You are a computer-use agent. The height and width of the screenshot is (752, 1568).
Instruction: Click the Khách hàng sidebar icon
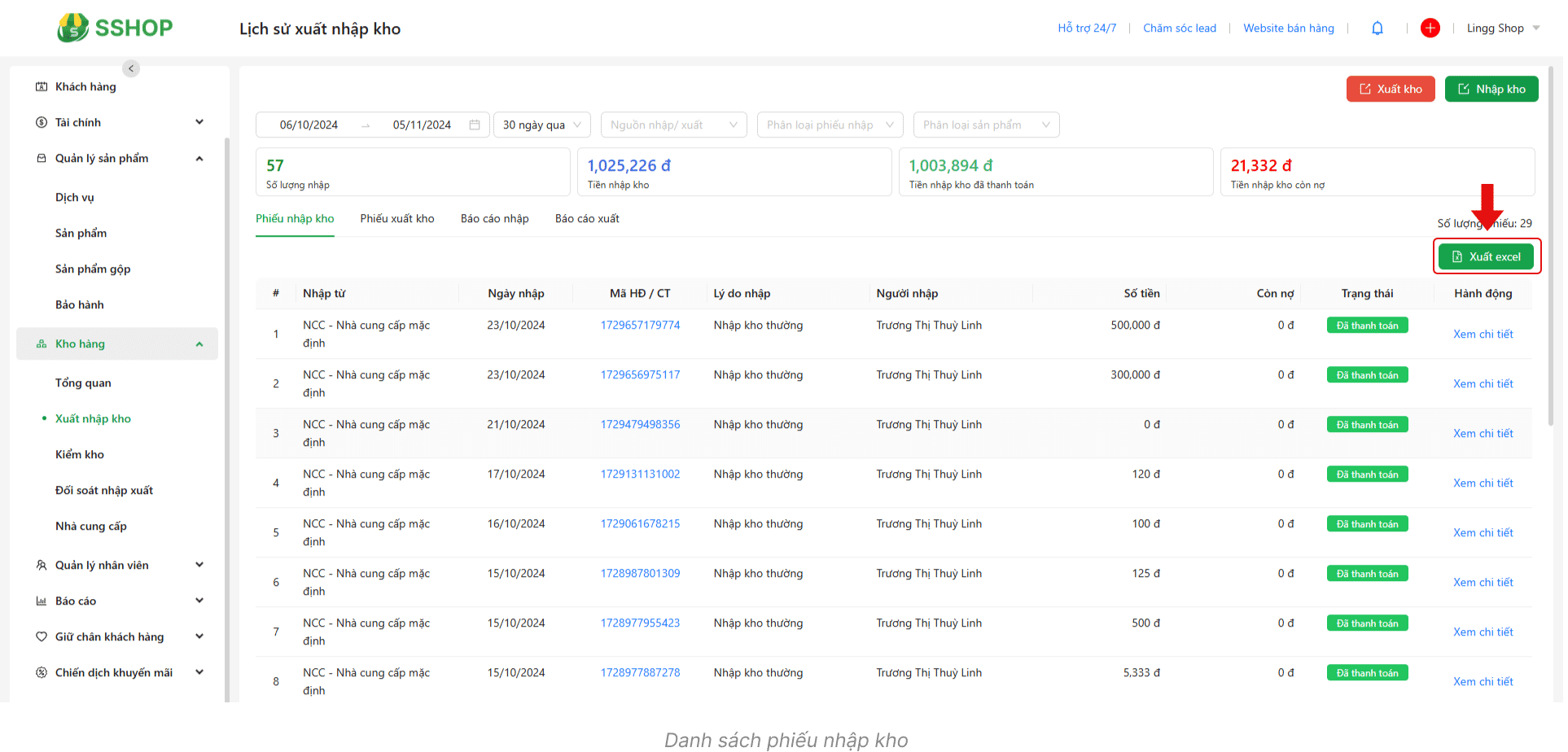42,87
